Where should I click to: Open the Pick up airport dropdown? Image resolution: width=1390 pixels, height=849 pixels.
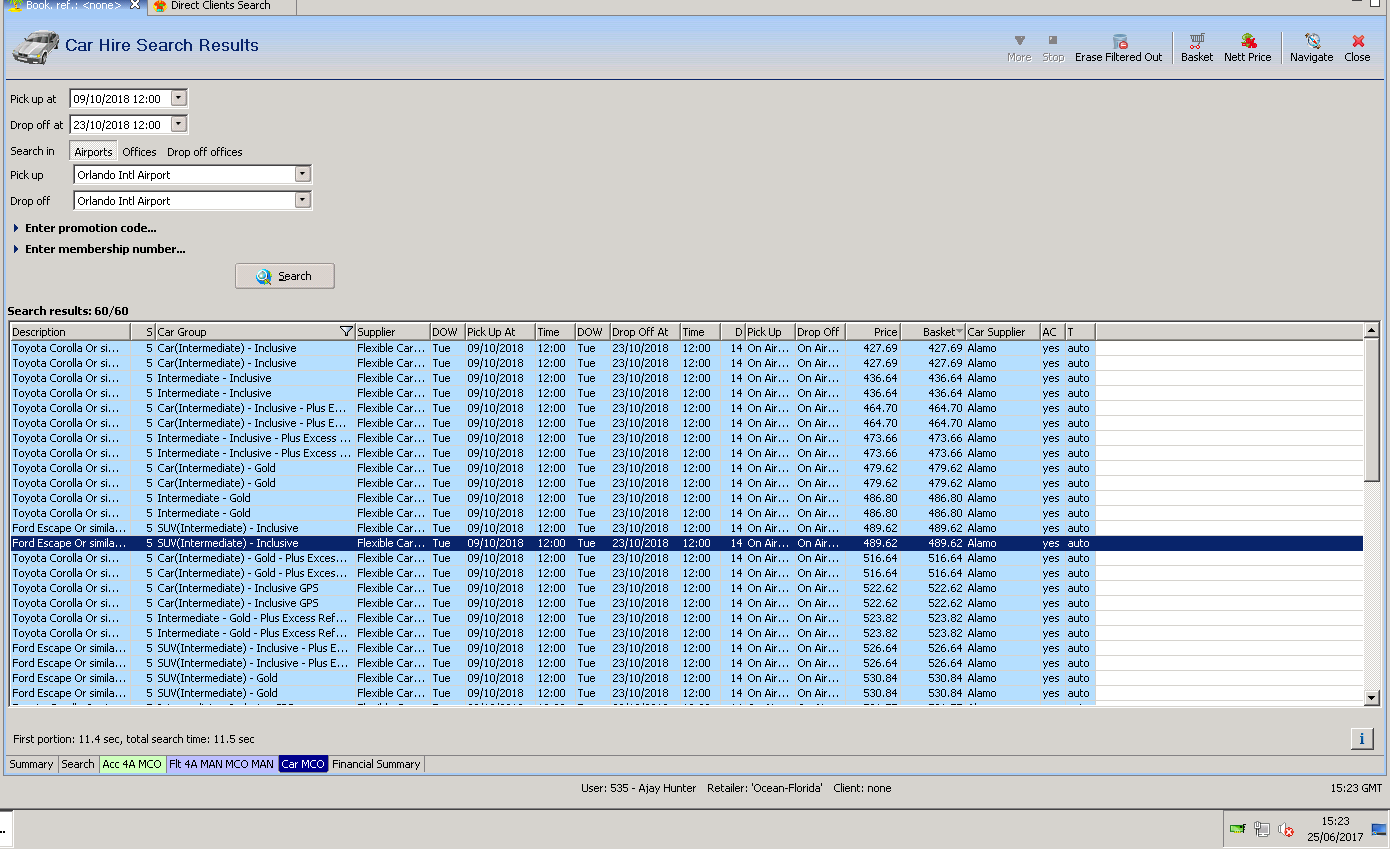click(x=303, y=174)
